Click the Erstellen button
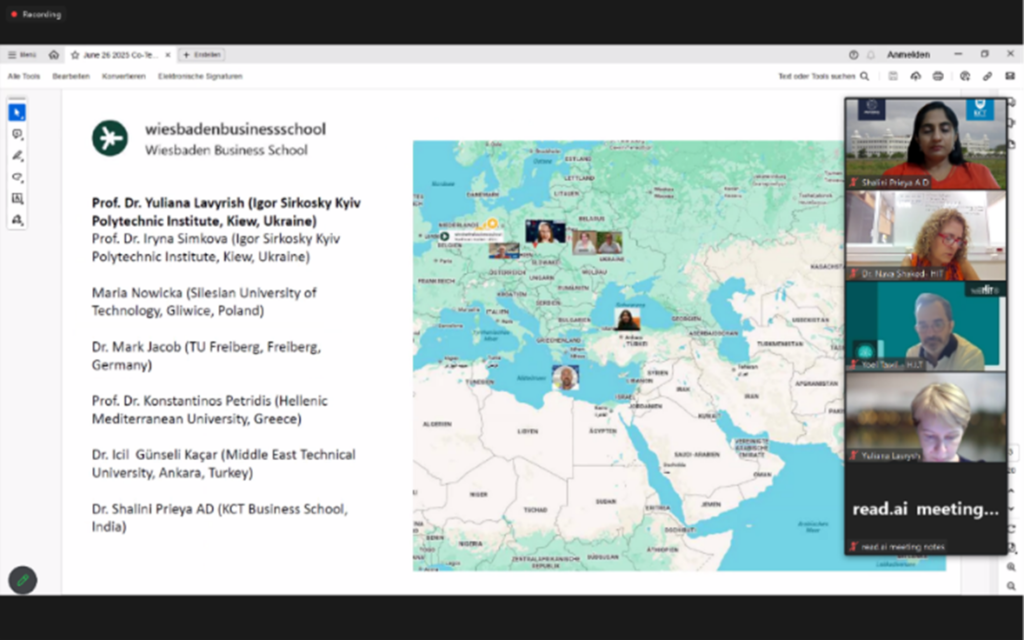This screenshot has height=640, width=1024. click(x=202, y=55)
